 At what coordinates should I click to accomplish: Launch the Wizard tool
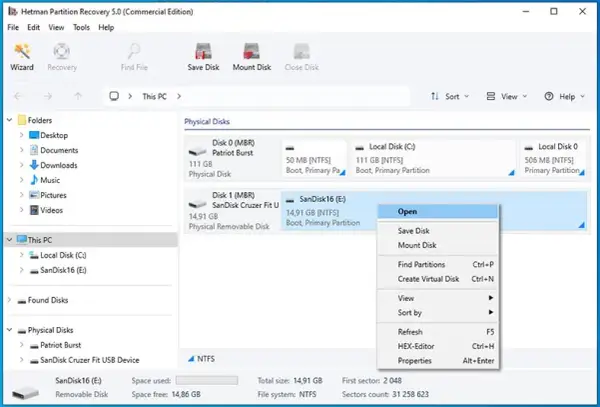tap(22, 57)
